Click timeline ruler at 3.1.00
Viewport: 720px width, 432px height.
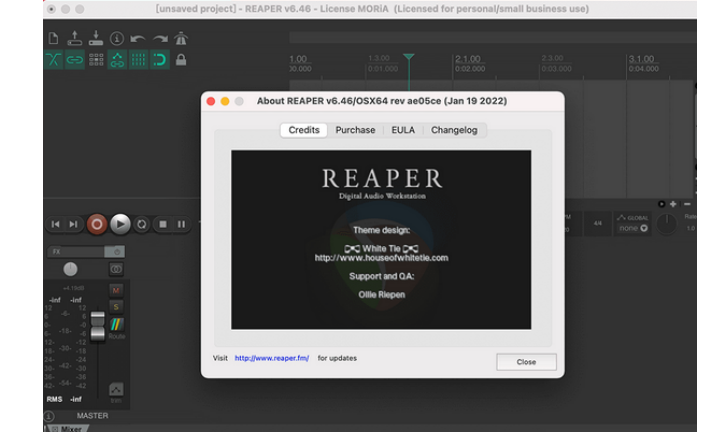(x=641, y=59)
